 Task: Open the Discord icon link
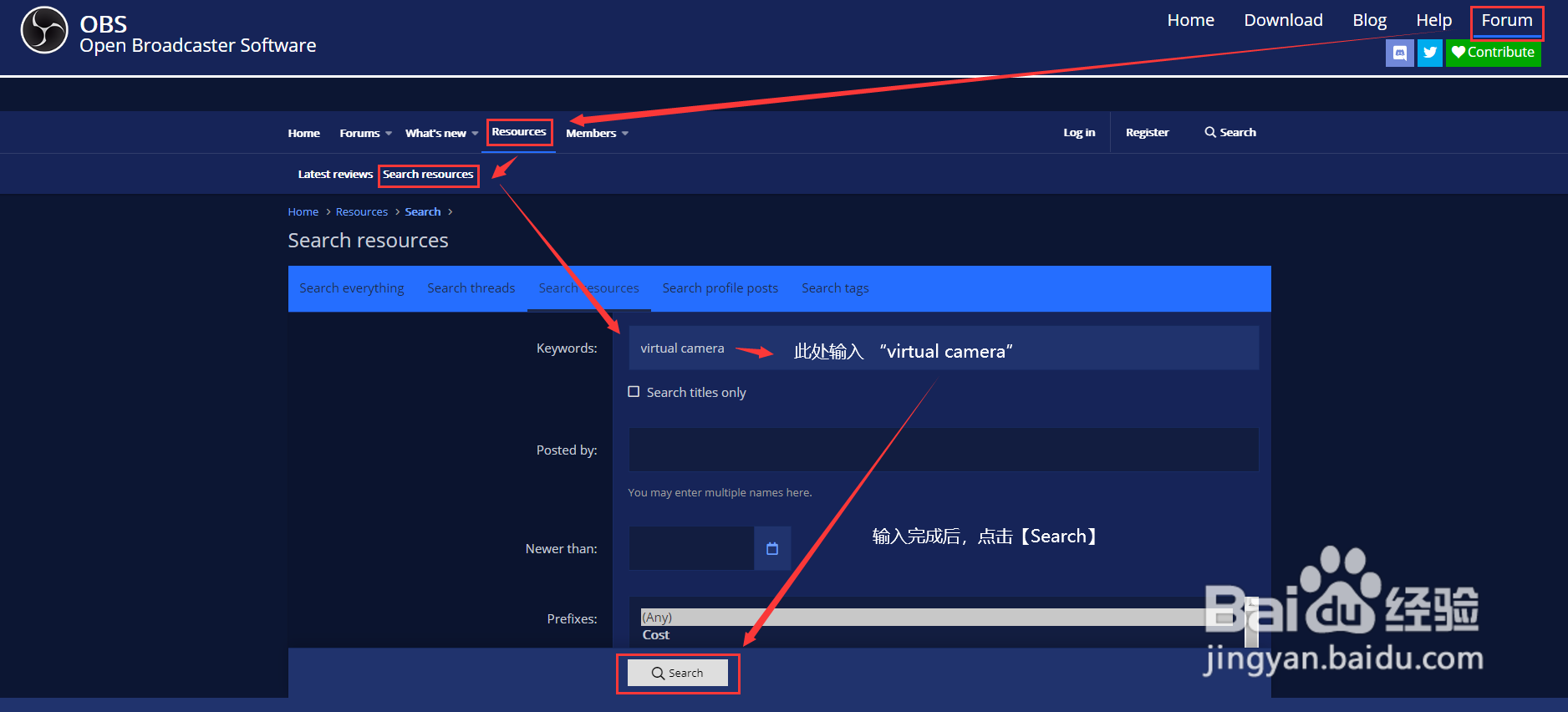[1400, 53]
